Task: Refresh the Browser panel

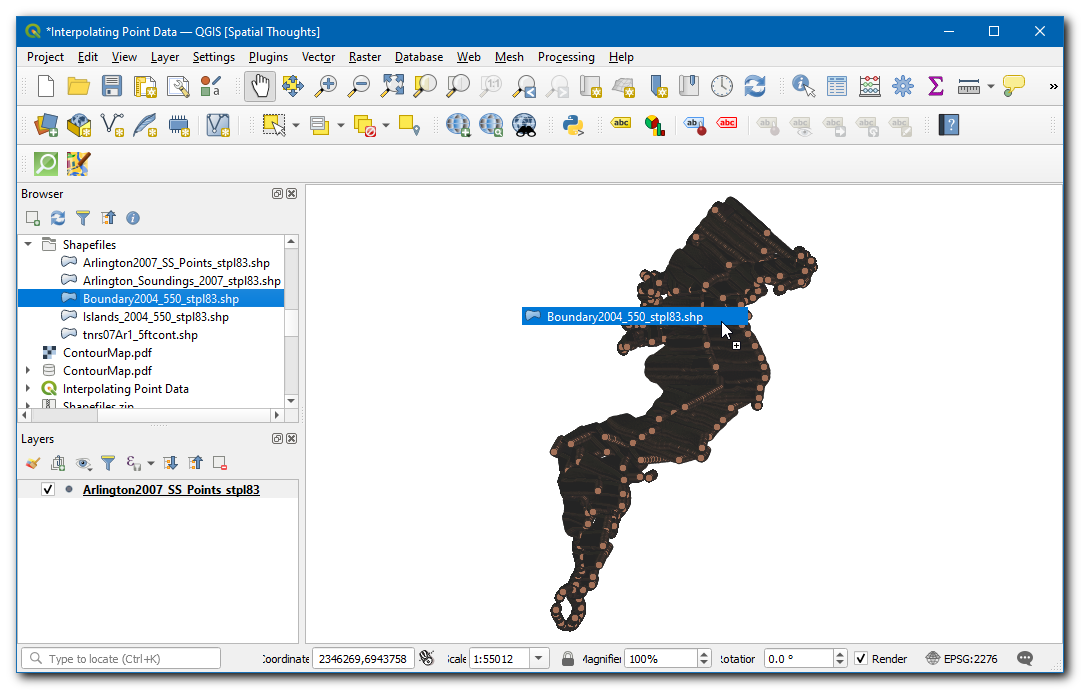Action: [58, 218]
